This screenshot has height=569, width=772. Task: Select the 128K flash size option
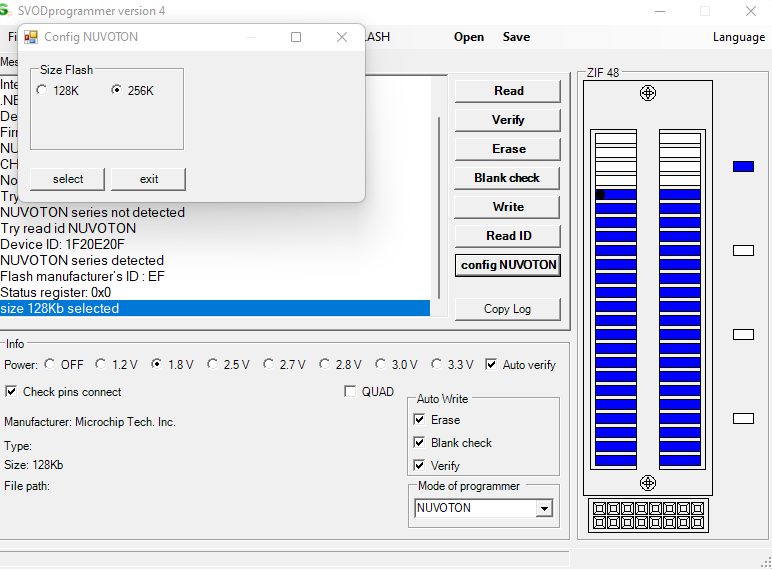pyautogui.click(x=42, y=91)
